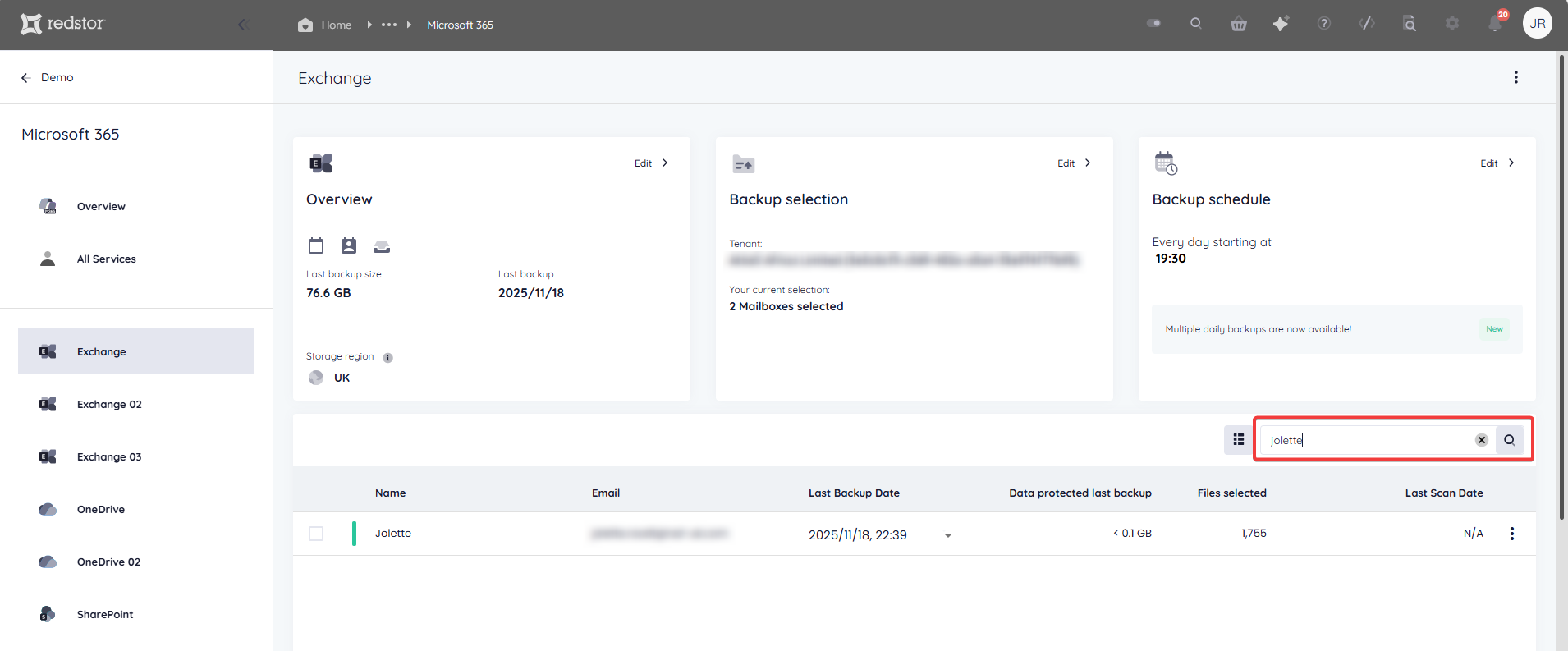
Task: Expand the Jolette backup date dropdown
Action: pyautogui.click(x=948, y=535)
